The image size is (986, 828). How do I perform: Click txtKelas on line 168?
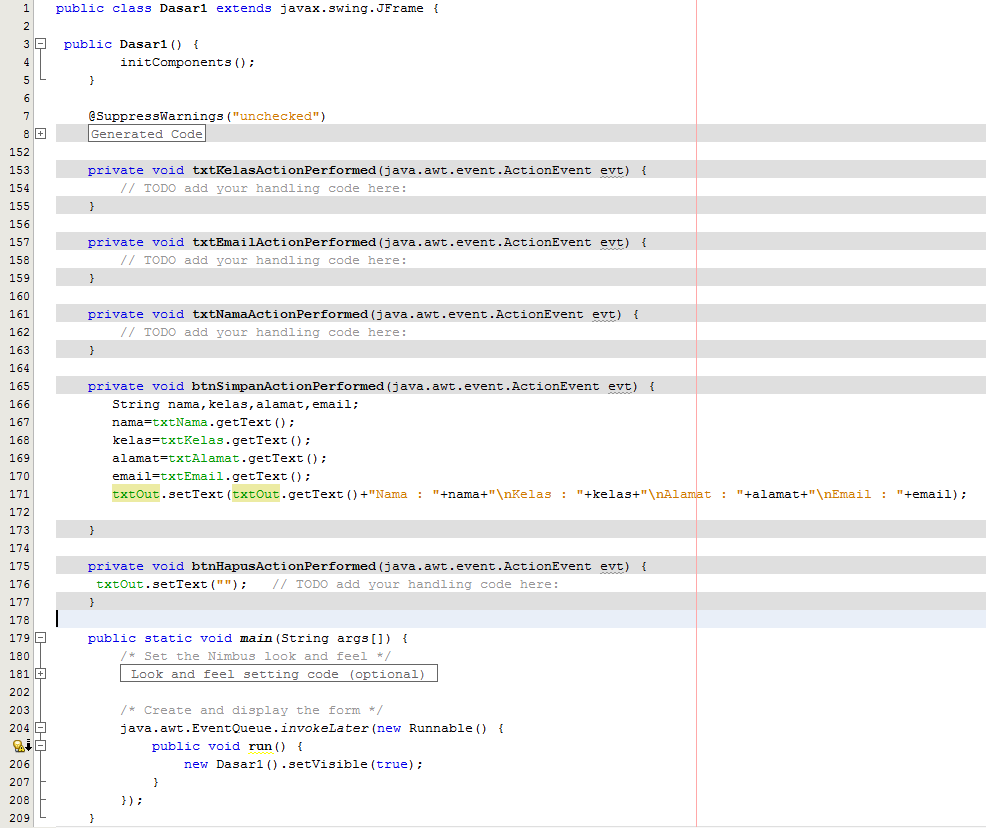point(192,441)
